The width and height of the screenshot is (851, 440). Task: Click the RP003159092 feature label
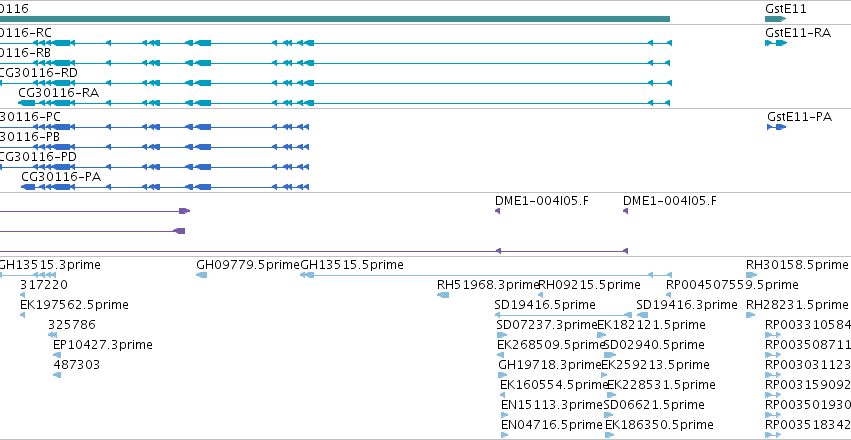[x=808, y=385]
